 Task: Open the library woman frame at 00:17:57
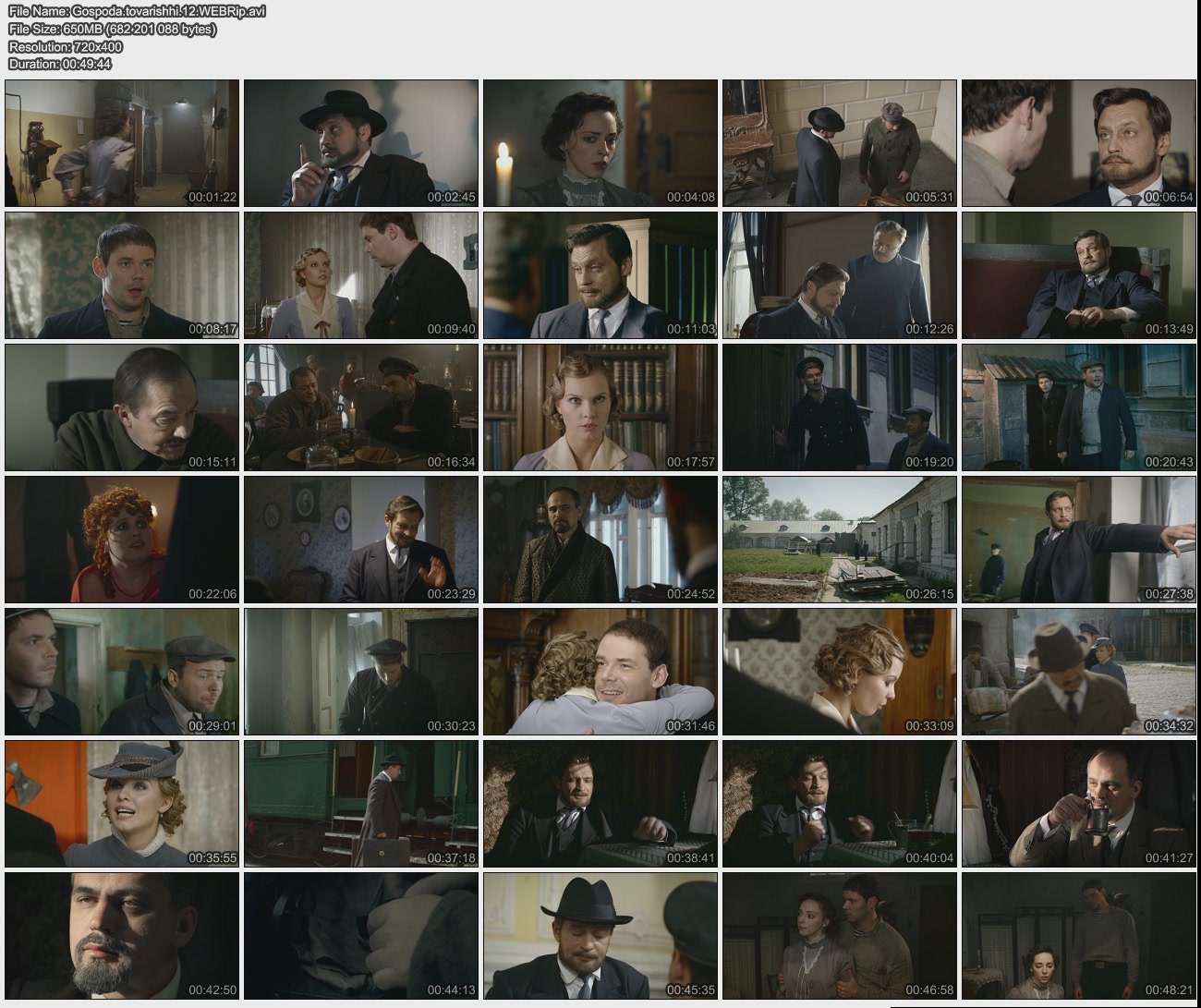pyautogui.click(x=600, y=407)
